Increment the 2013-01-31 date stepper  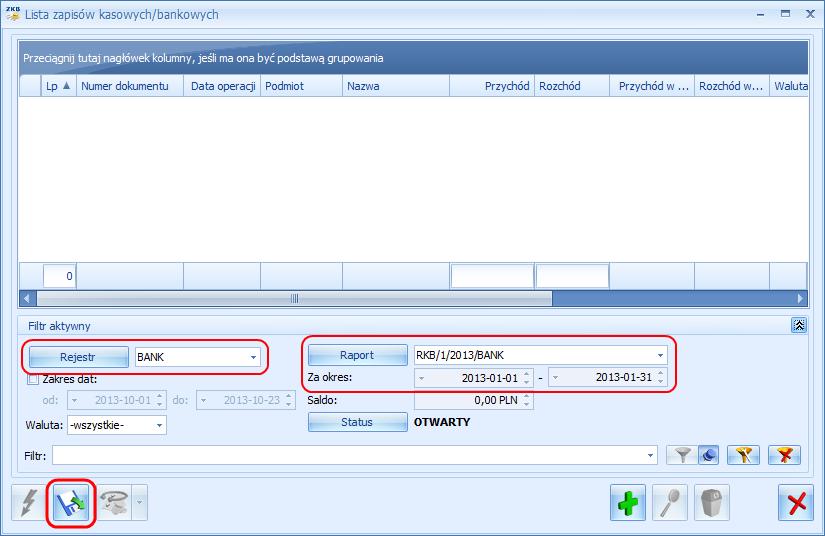click(x=661, y=373)
